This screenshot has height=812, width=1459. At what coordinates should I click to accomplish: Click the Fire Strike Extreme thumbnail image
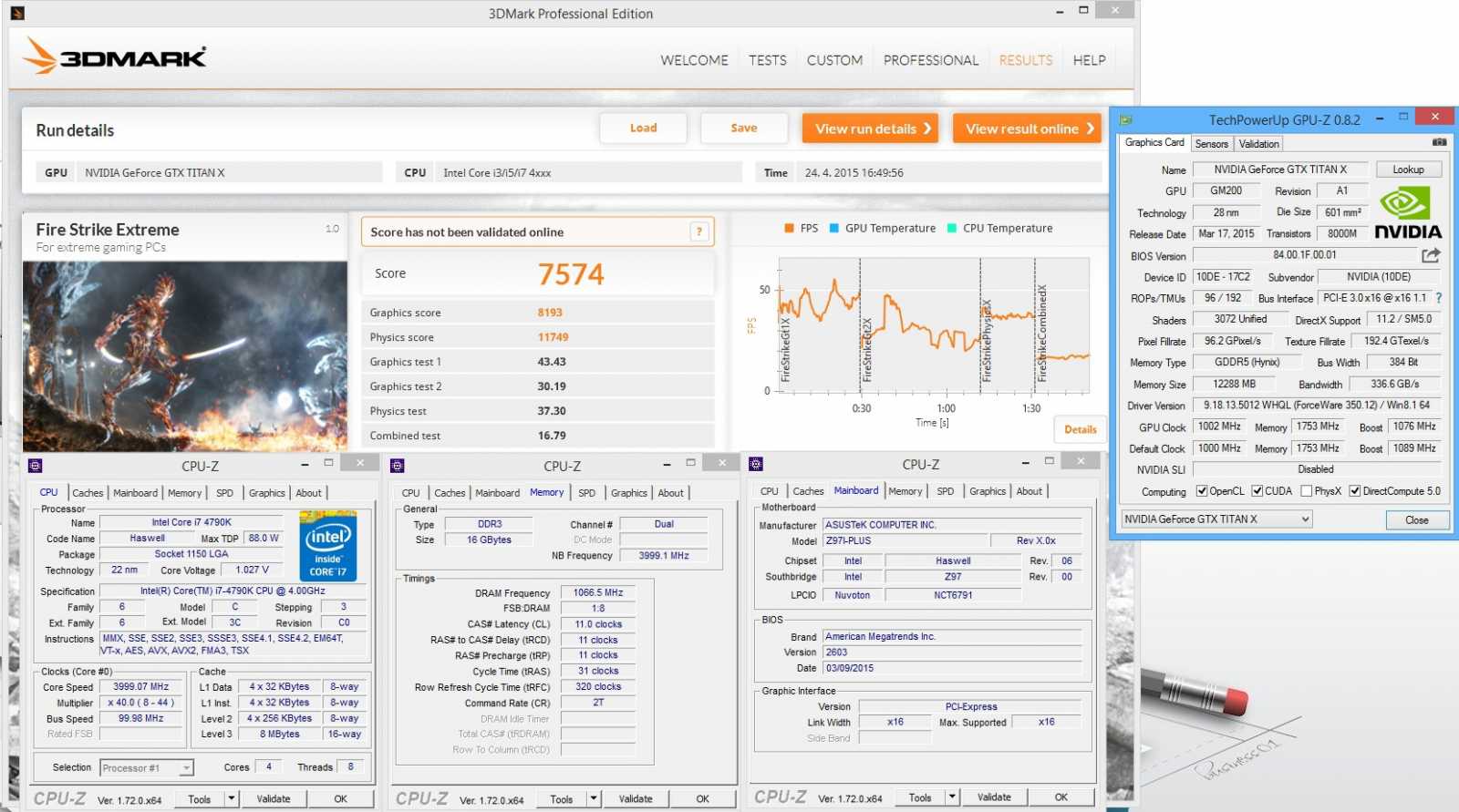coord(184,356)
